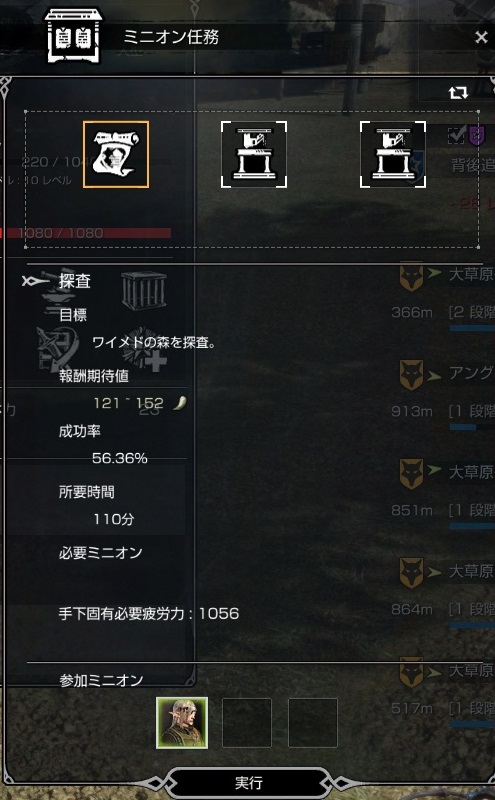The image size is (495, 800).
Task: Click the purple shield icon
Action: pos(476,136)
